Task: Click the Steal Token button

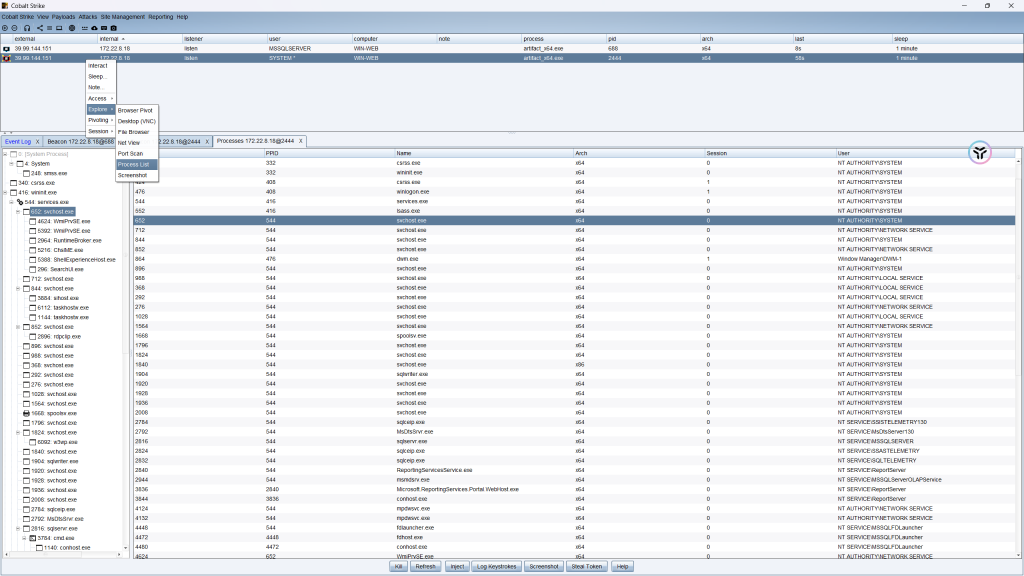Action: point(586,566)
